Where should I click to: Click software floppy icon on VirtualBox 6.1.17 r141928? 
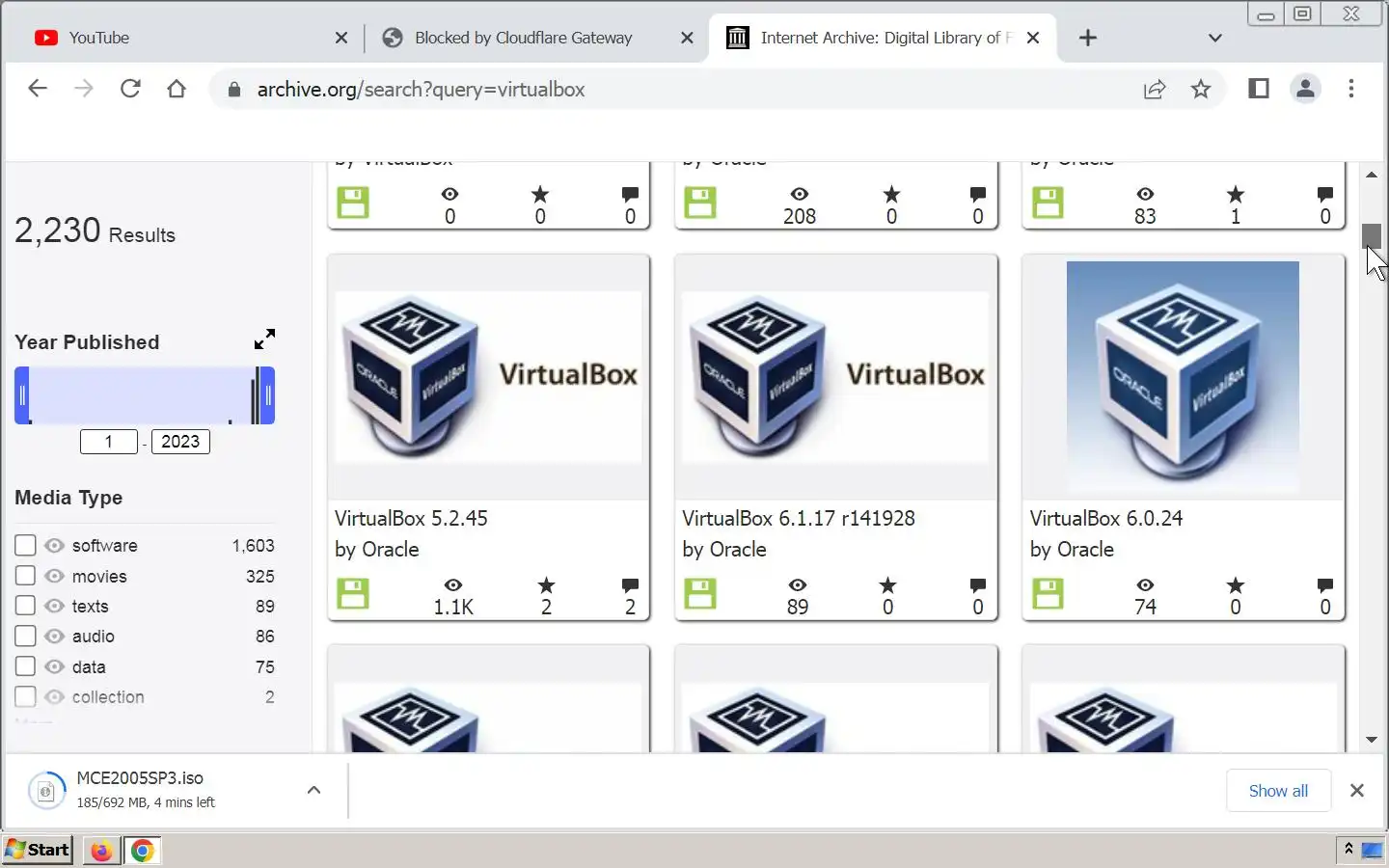pos(700,593)
